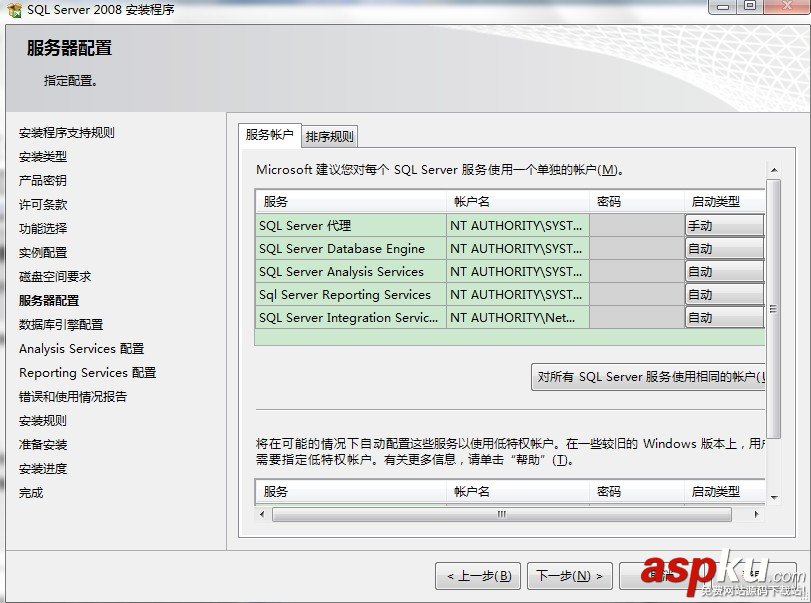811x603 pixels.
Task: Click 许可条款 step in sidebar
Action: click(x=43, y=205)
